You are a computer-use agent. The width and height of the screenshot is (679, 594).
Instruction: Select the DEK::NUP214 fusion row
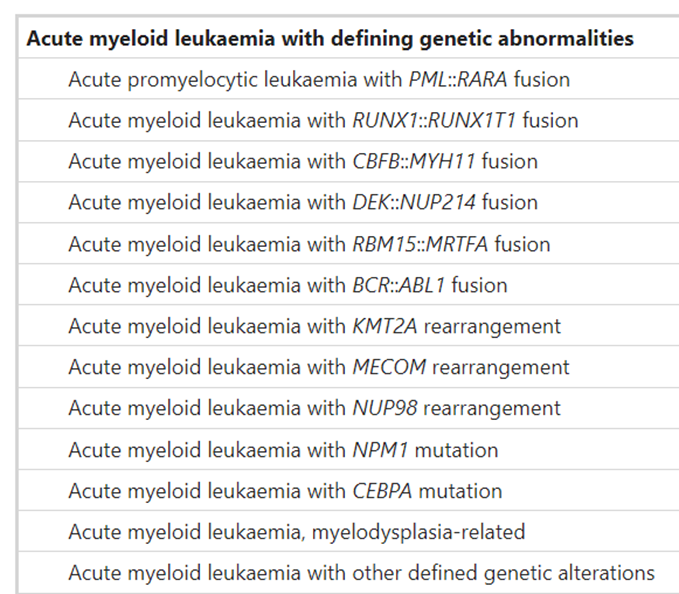(303, 203)
